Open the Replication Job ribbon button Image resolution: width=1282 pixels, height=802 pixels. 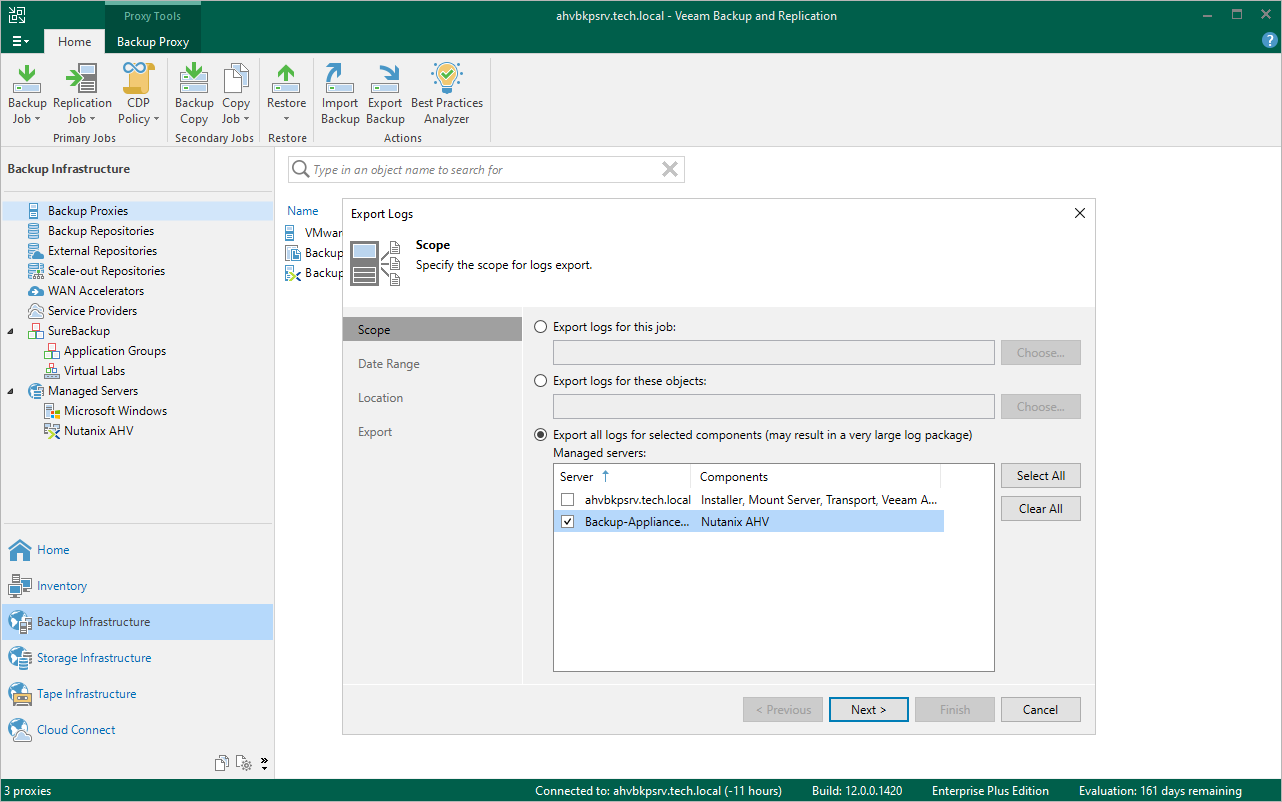(82, 94)
